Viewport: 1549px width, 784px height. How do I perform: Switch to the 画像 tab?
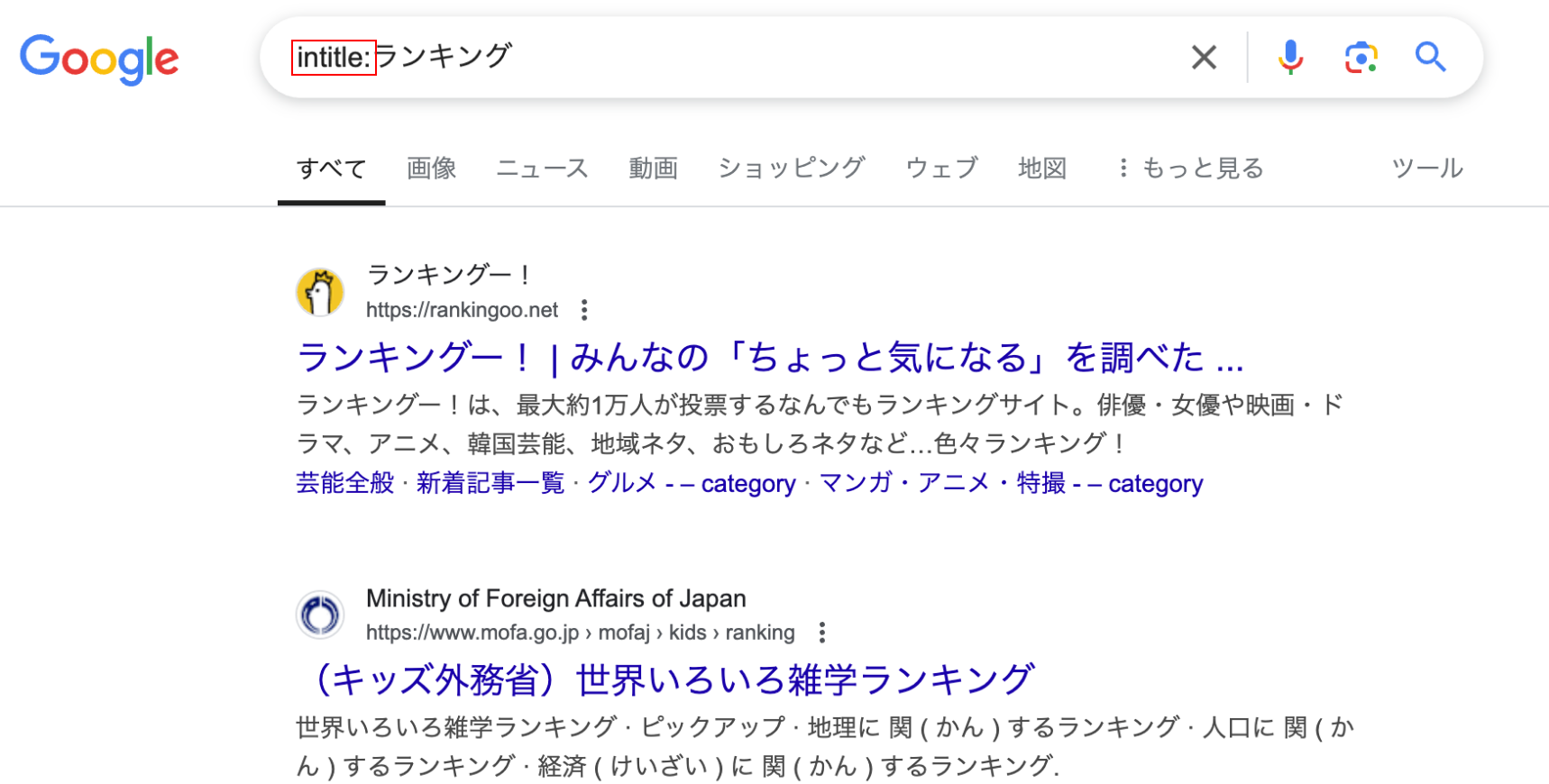pos(431,169)
